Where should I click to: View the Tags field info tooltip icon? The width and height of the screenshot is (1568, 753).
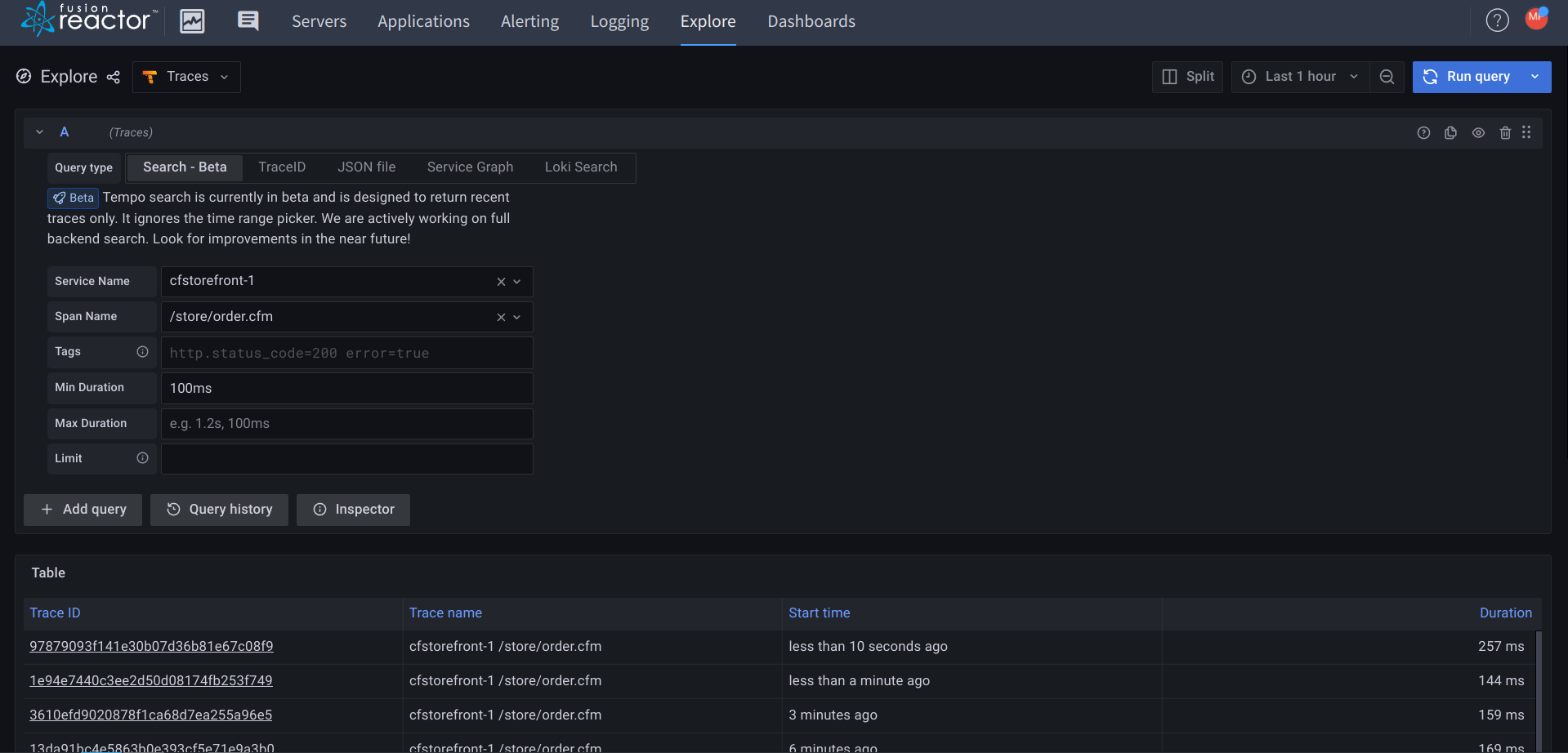point(143,351)
